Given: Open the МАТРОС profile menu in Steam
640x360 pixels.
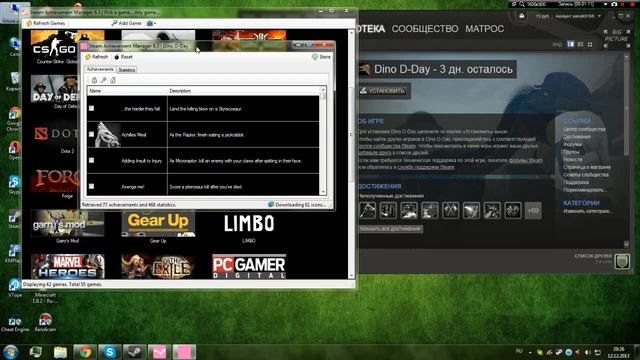Looking at the screenshot, I should [x=484, y=29].
